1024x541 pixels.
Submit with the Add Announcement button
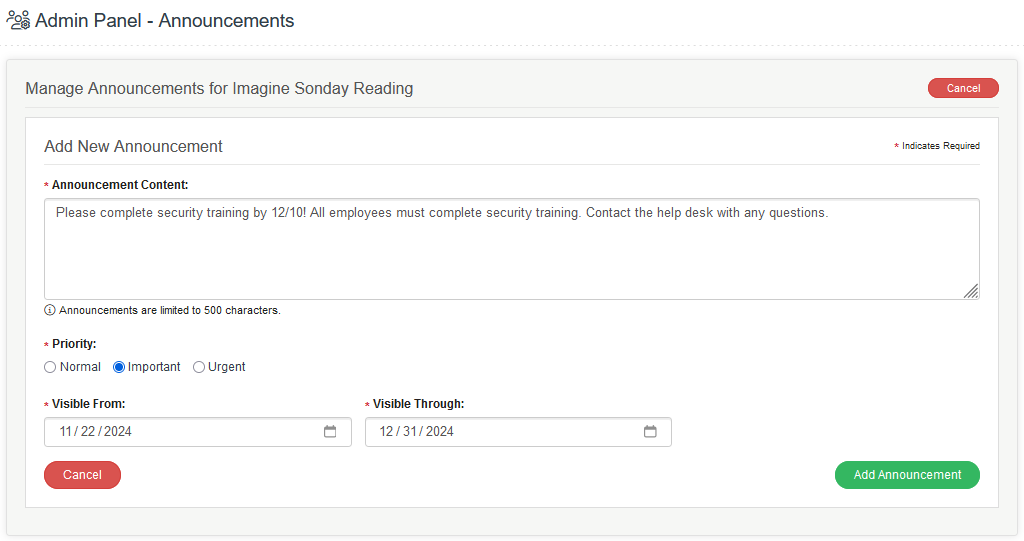coord(907,475)
